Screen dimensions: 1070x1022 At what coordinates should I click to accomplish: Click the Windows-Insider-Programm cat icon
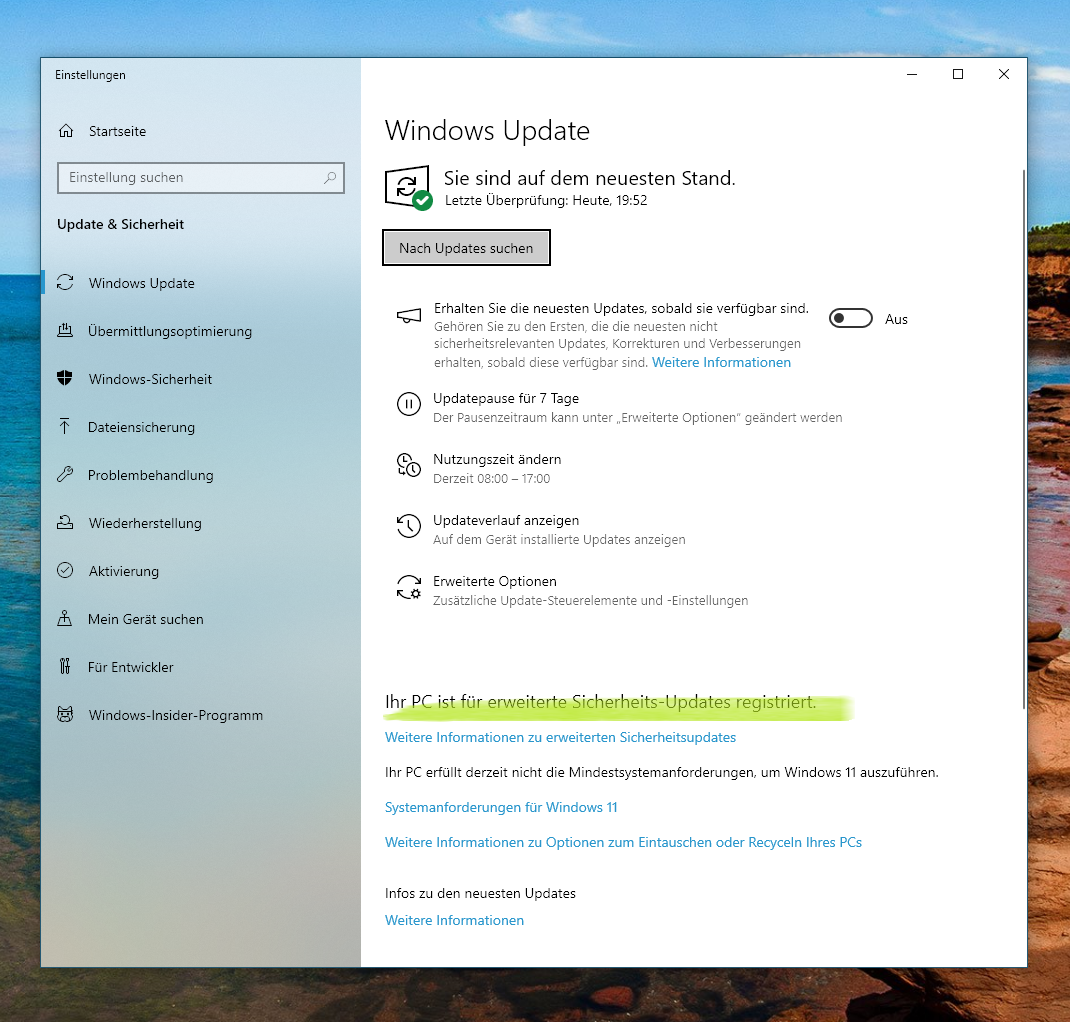coord(65,714)
